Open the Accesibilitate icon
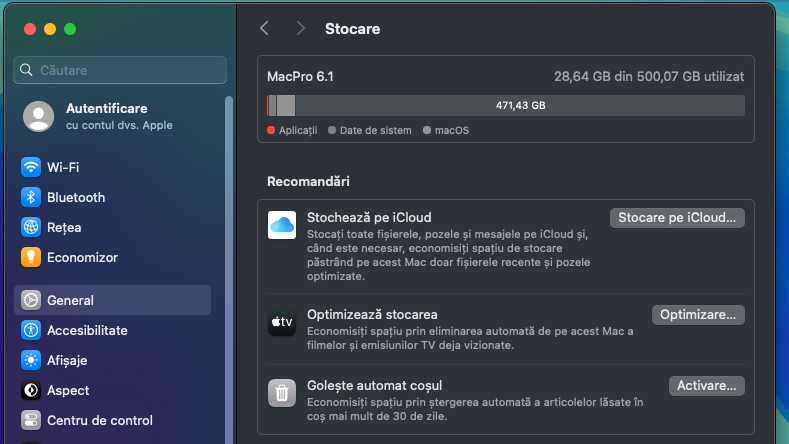Image resolution: width=789 pixels, height=444 pixels. coord(31,330)
